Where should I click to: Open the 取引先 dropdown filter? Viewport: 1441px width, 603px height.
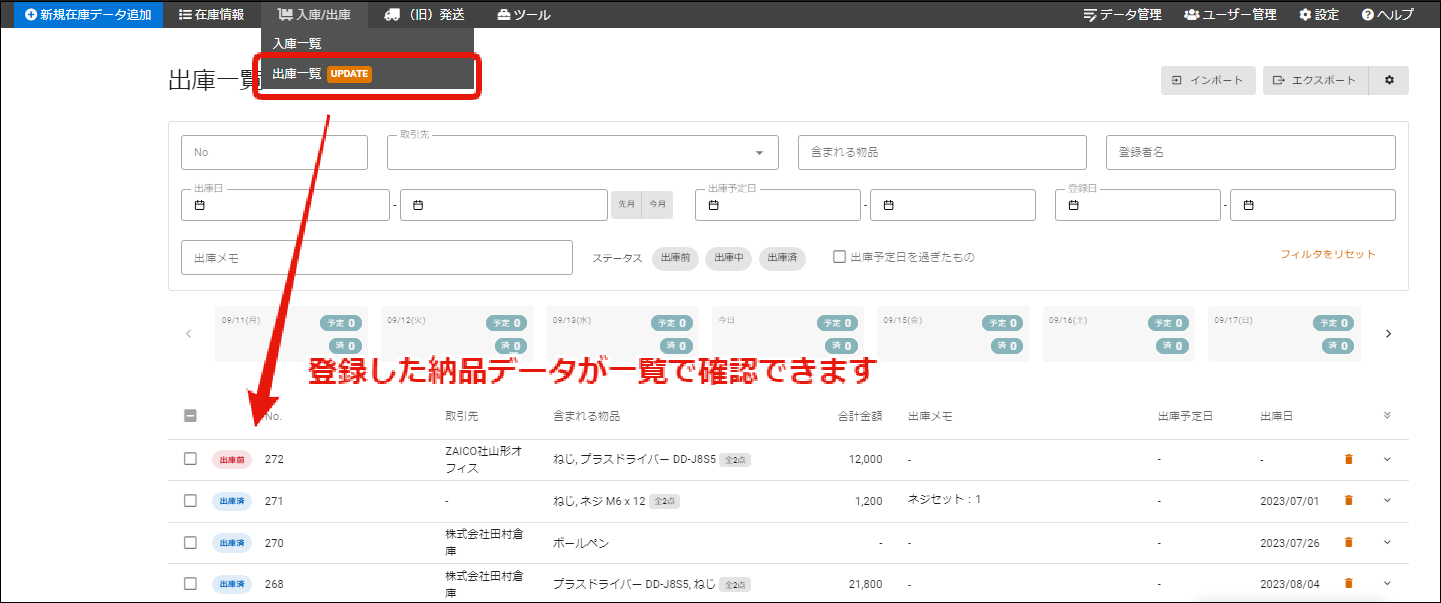(760, 152)
